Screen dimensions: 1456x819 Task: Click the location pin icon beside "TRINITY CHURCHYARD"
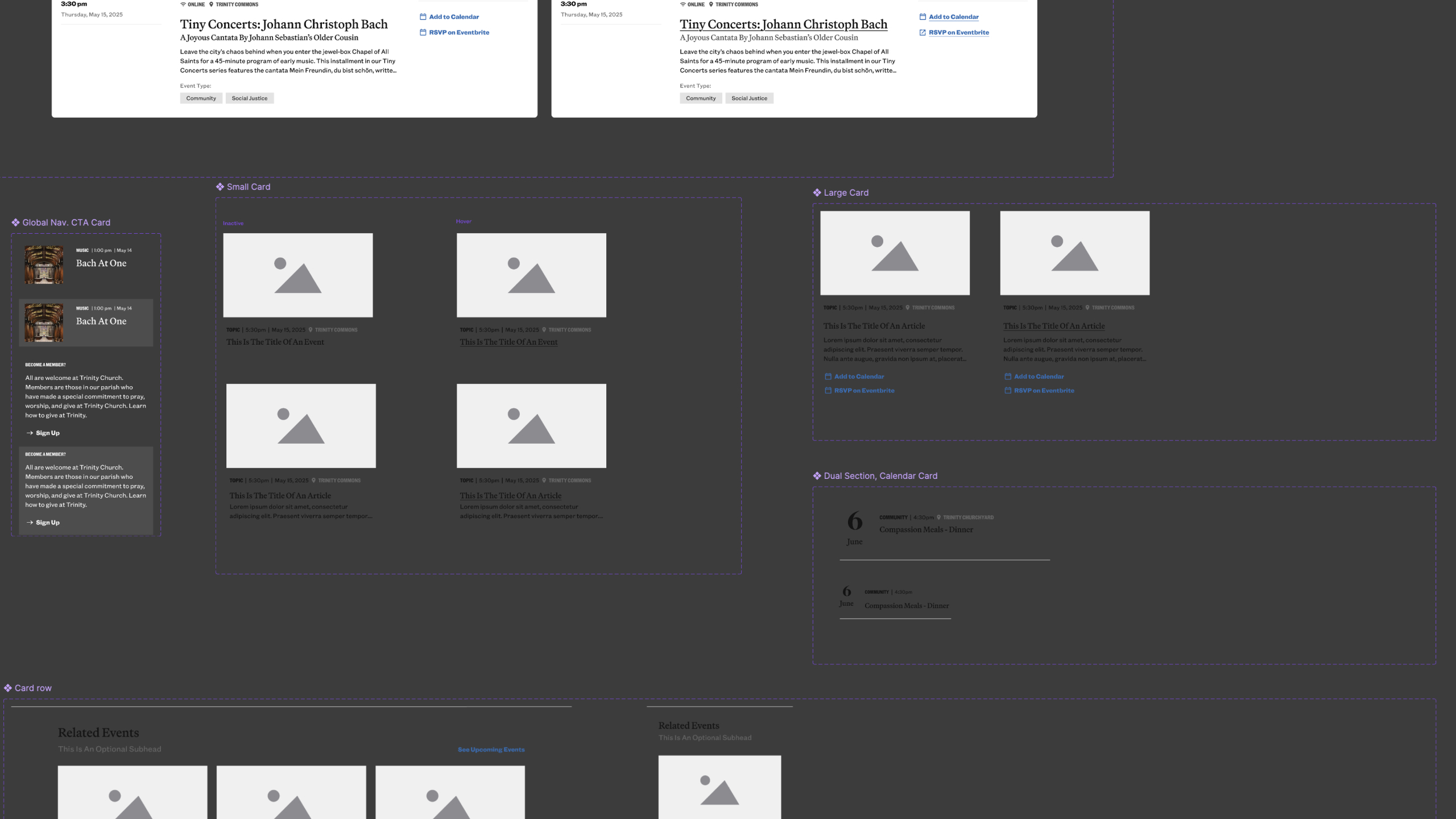pyautogui.click(x=938, y=518)
